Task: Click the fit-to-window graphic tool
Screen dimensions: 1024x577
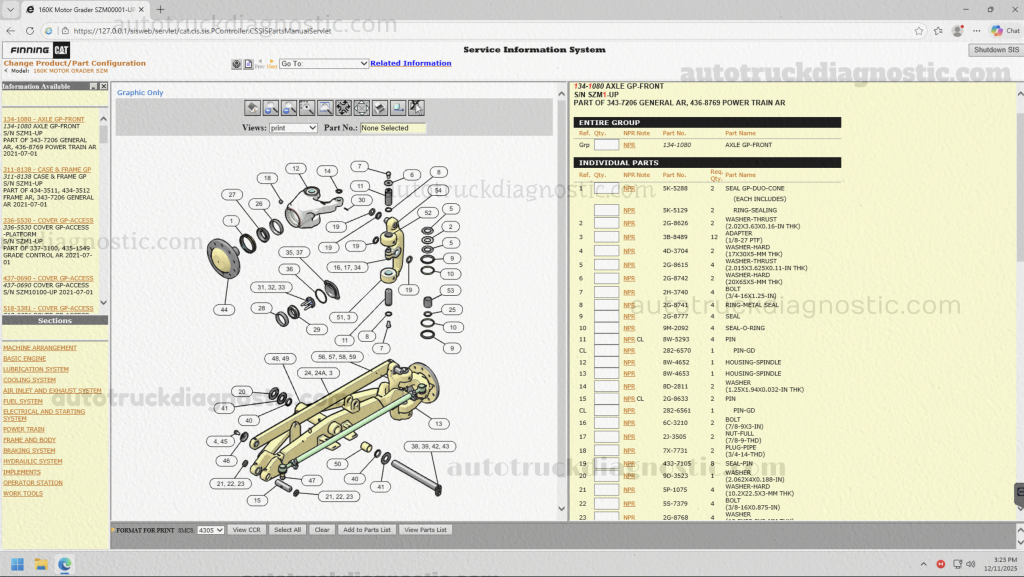Action: (361, 108)
